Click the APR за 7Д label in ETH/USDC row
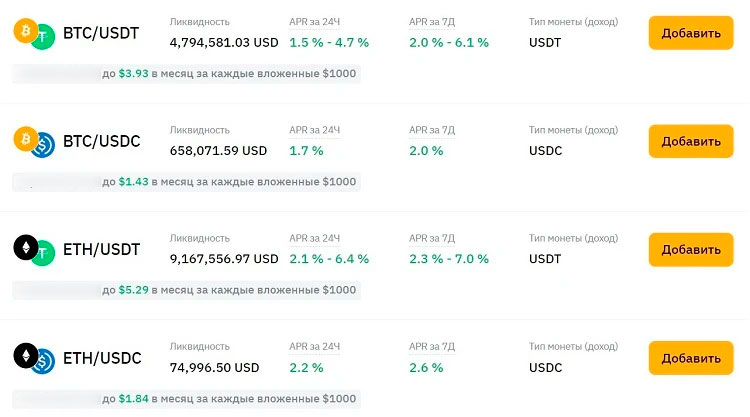Image resolution: width=750 pixels, height=417 pixels. 432,346
